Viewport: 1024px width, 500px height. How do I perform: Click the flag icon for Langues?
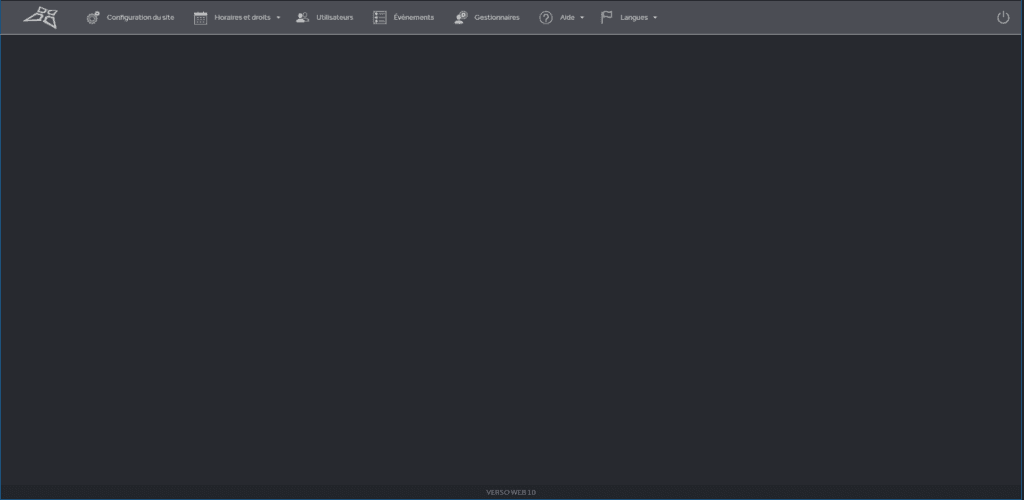click(607, 18)
